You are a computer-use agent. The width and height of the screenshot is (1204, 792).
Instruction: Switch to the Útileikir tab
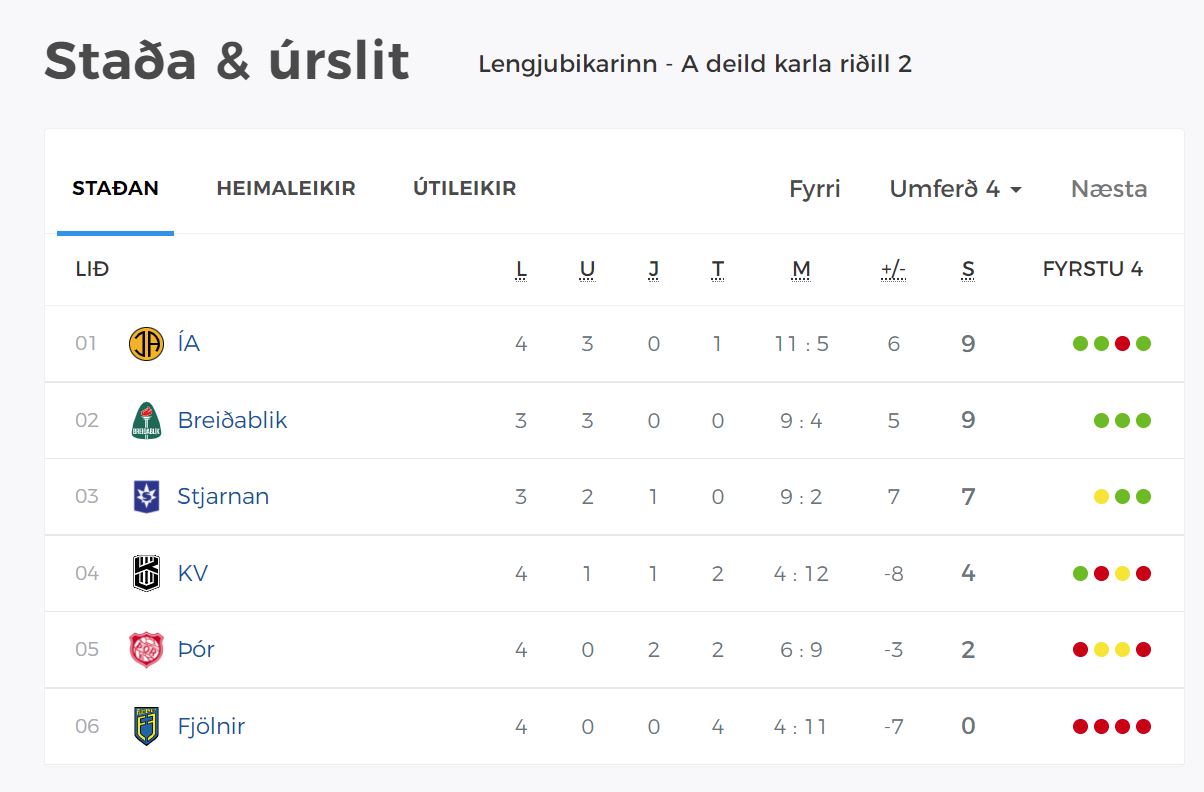click(464, 188)
